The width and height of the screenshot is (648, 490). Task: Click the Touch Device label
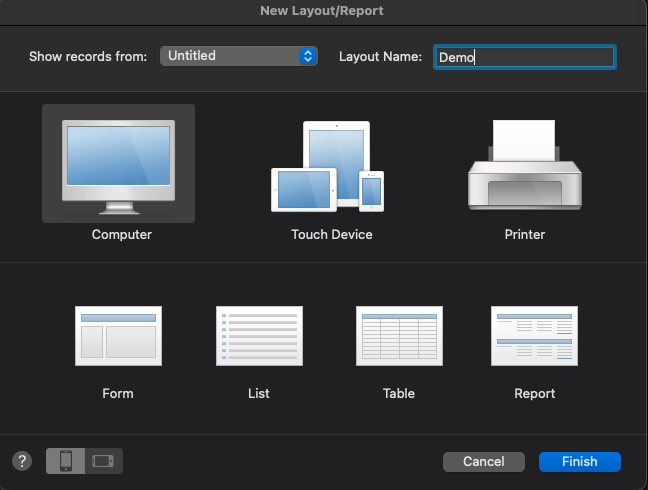pyautogui.click(x=331, y=234)
